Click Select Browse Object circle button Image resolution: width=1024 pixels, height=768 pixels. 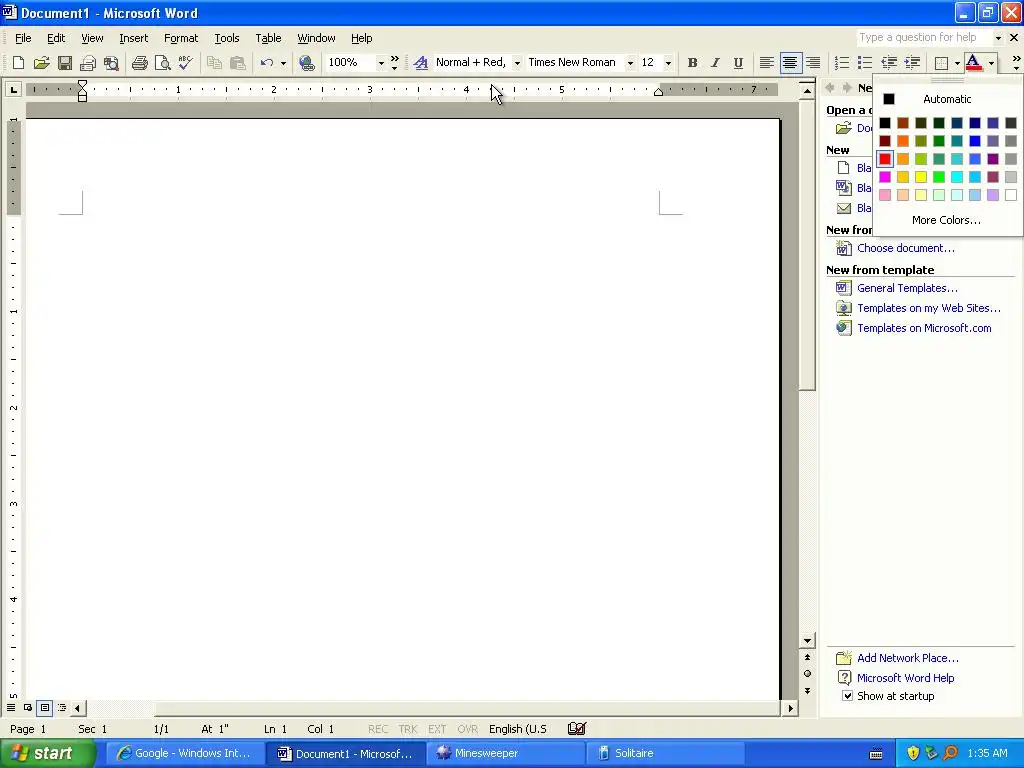pos(807,674)
